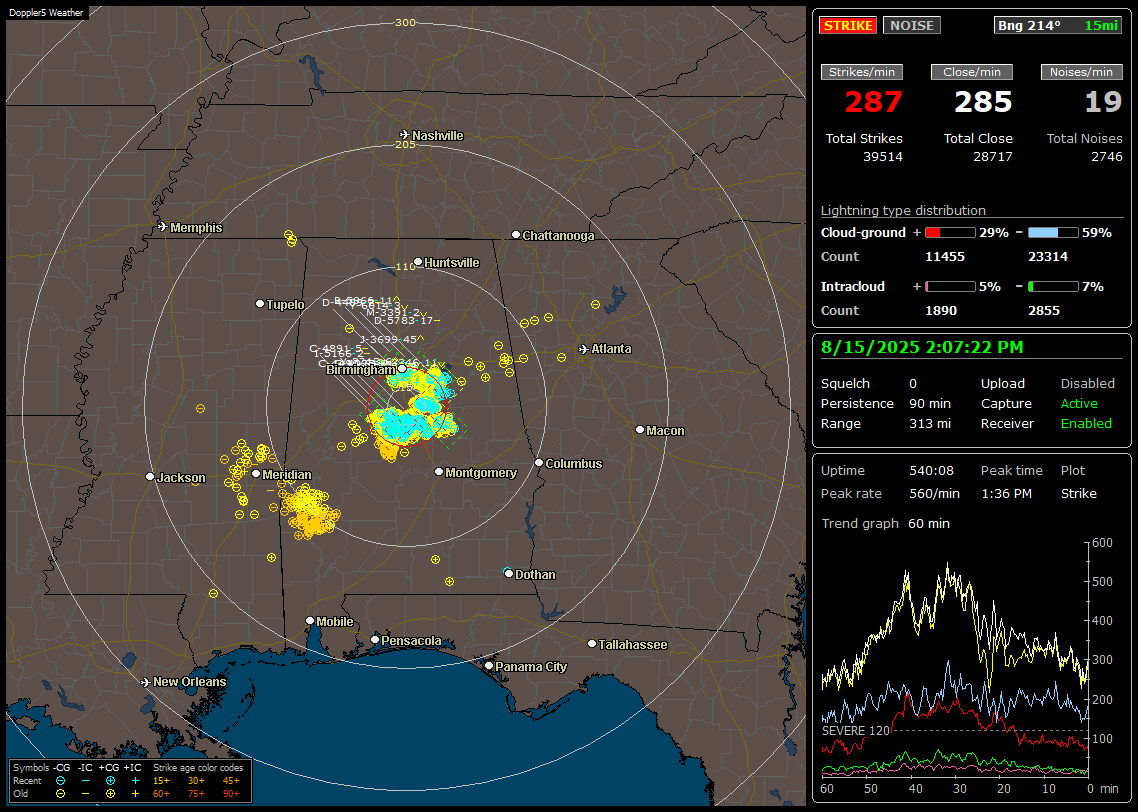The width and height of the screenshot is (1138, 812).
Task: Click the Lightning type distribution heading
Action: click(903, 210)
